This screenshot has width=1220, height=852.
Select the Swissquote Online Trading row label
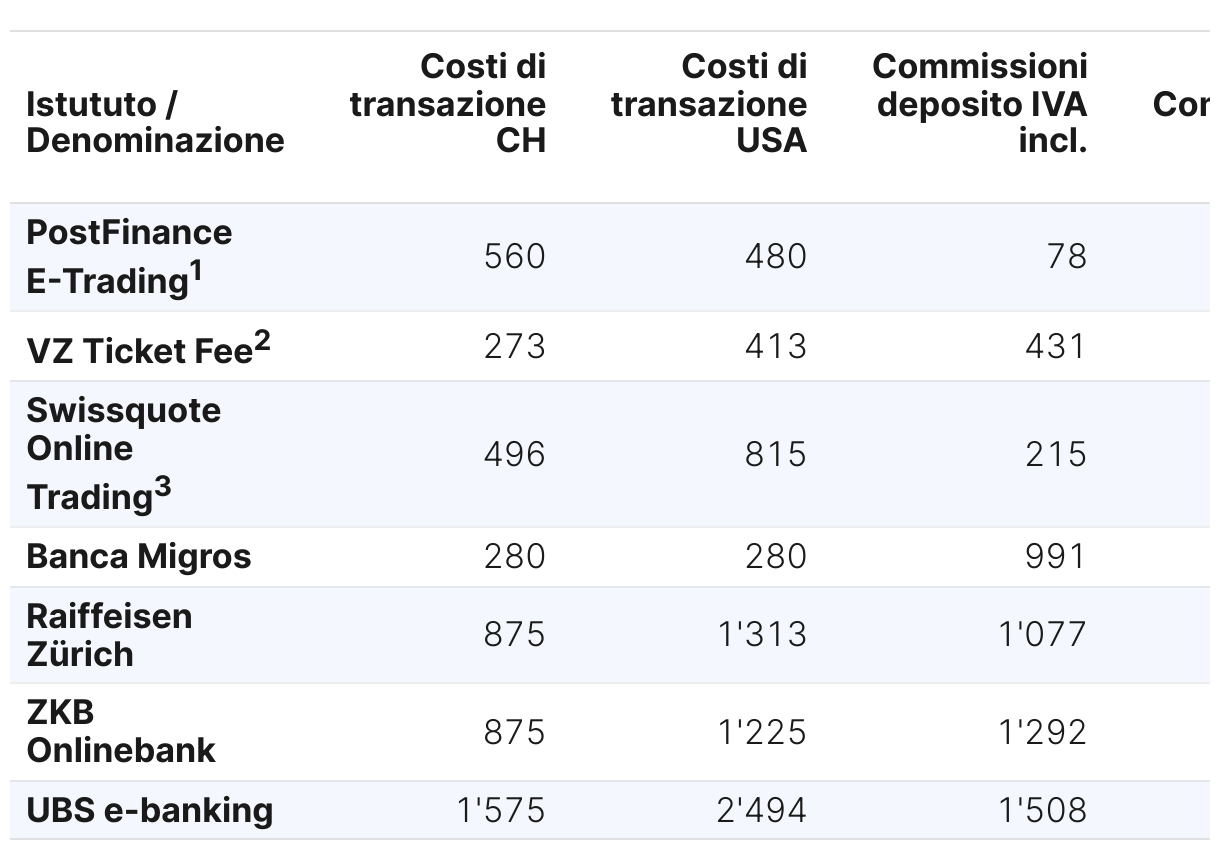coord(124,454)
